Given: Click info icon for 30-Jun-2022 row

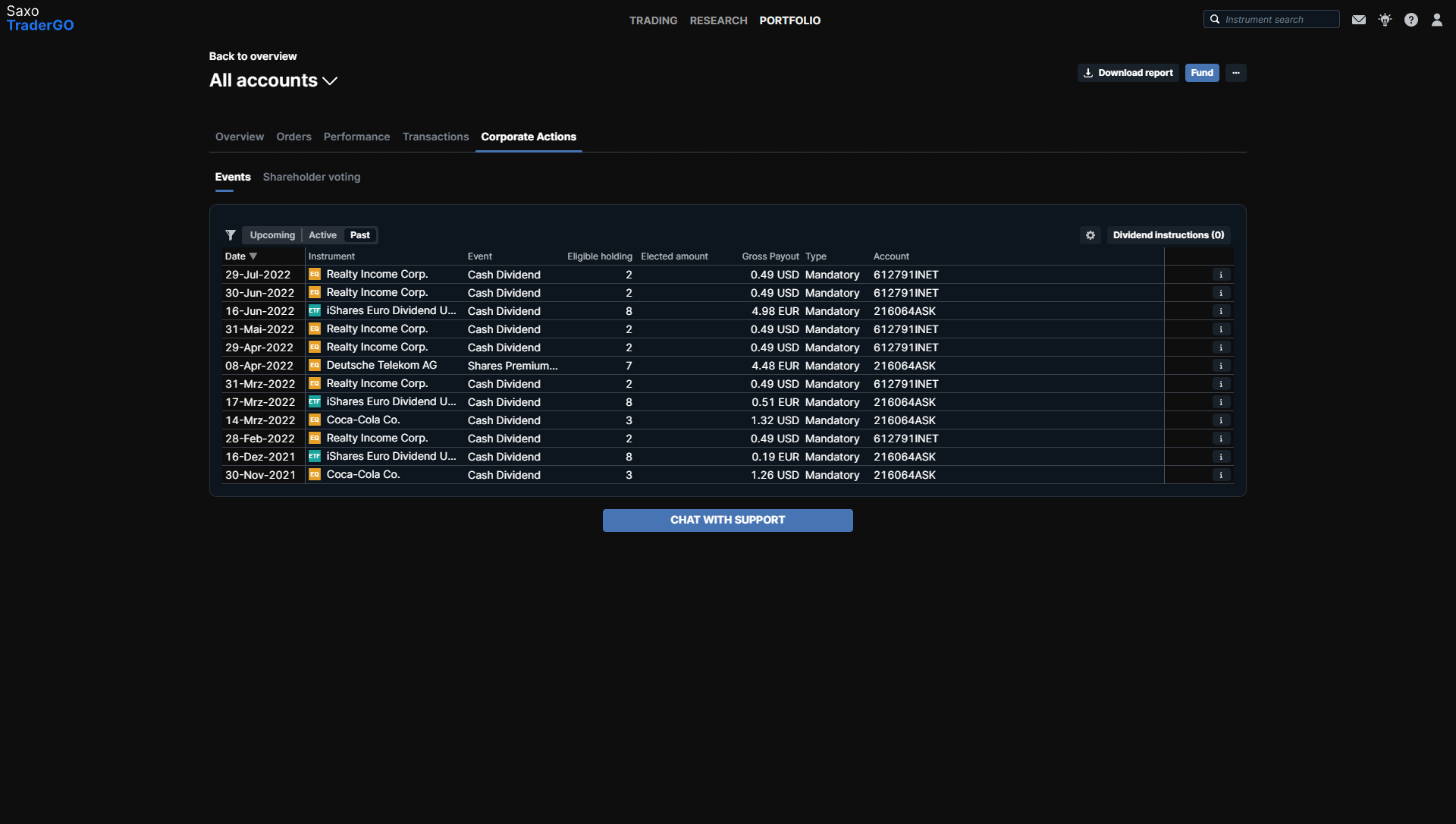Looking at the screenshot, I should coord(1221,293).
